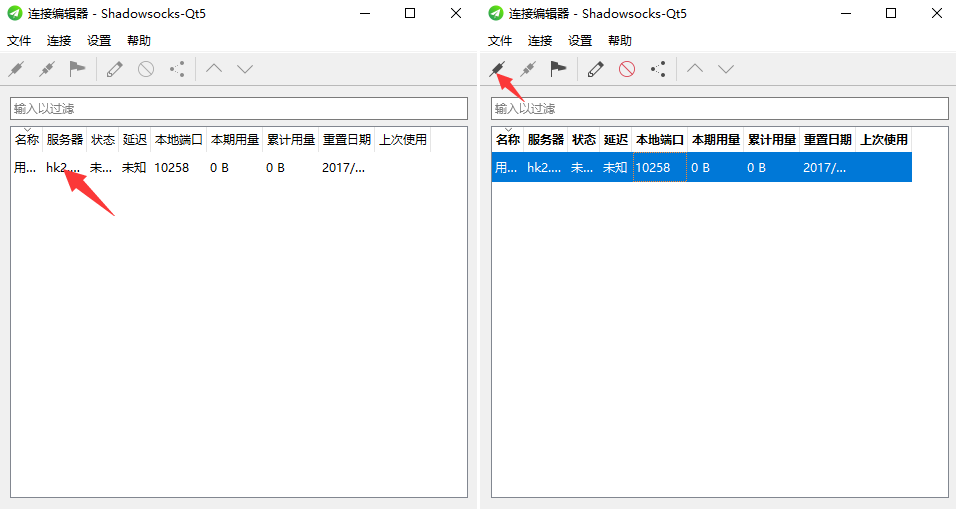Click Share icon in right window
This screenshot has height=511, width=956.
[x=658, y=69]
